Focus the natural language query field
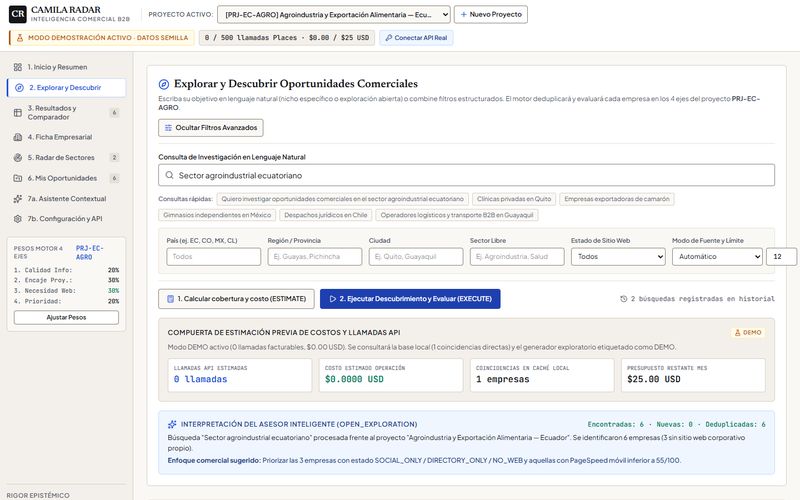This screenshot has height=500, width=800. (466, 175)
